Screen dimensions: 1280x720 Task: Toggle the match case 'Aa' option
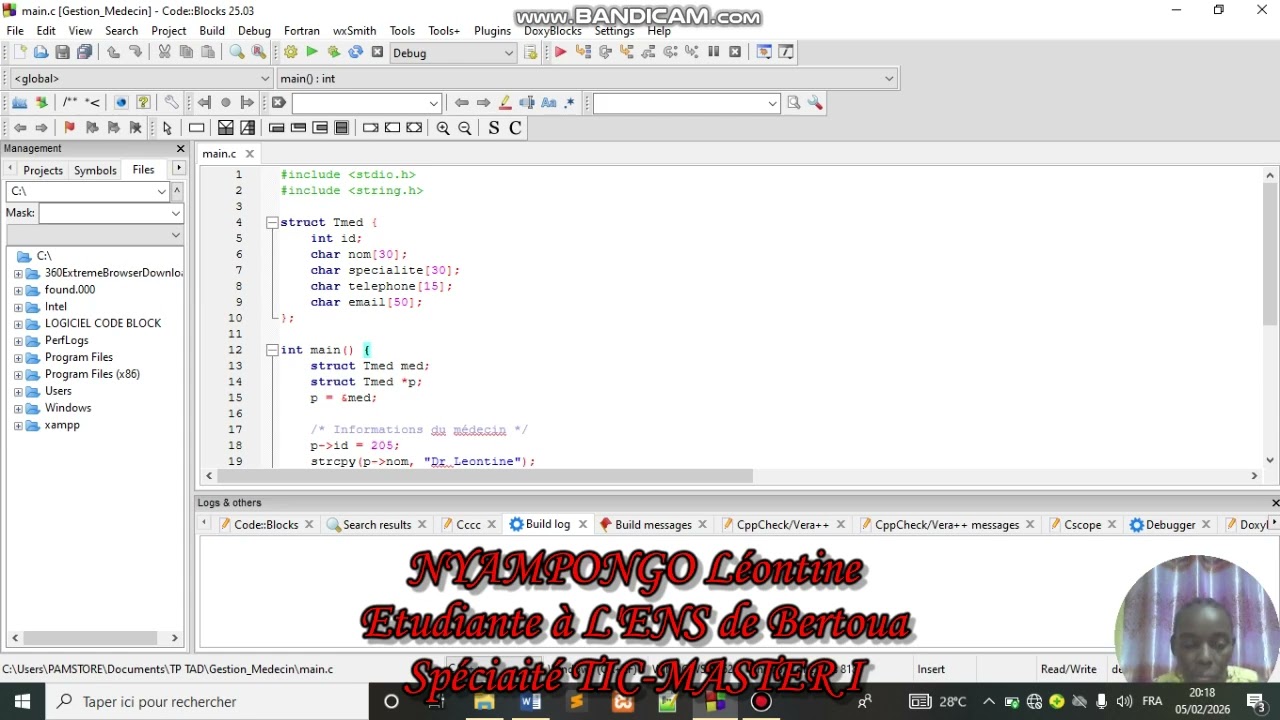(548, 102)
